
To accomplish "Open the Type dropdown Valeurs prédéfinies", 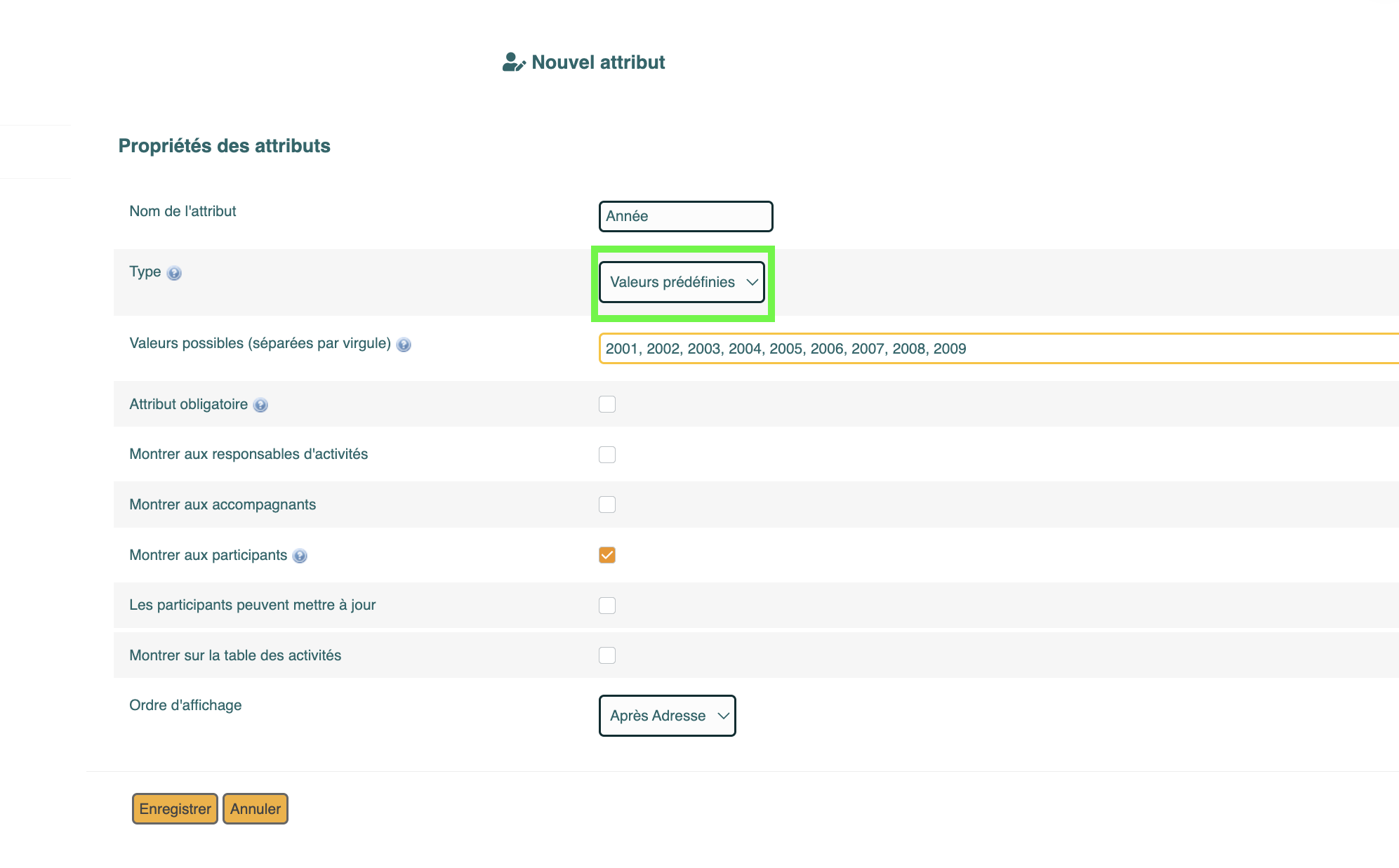I will 682,282.
